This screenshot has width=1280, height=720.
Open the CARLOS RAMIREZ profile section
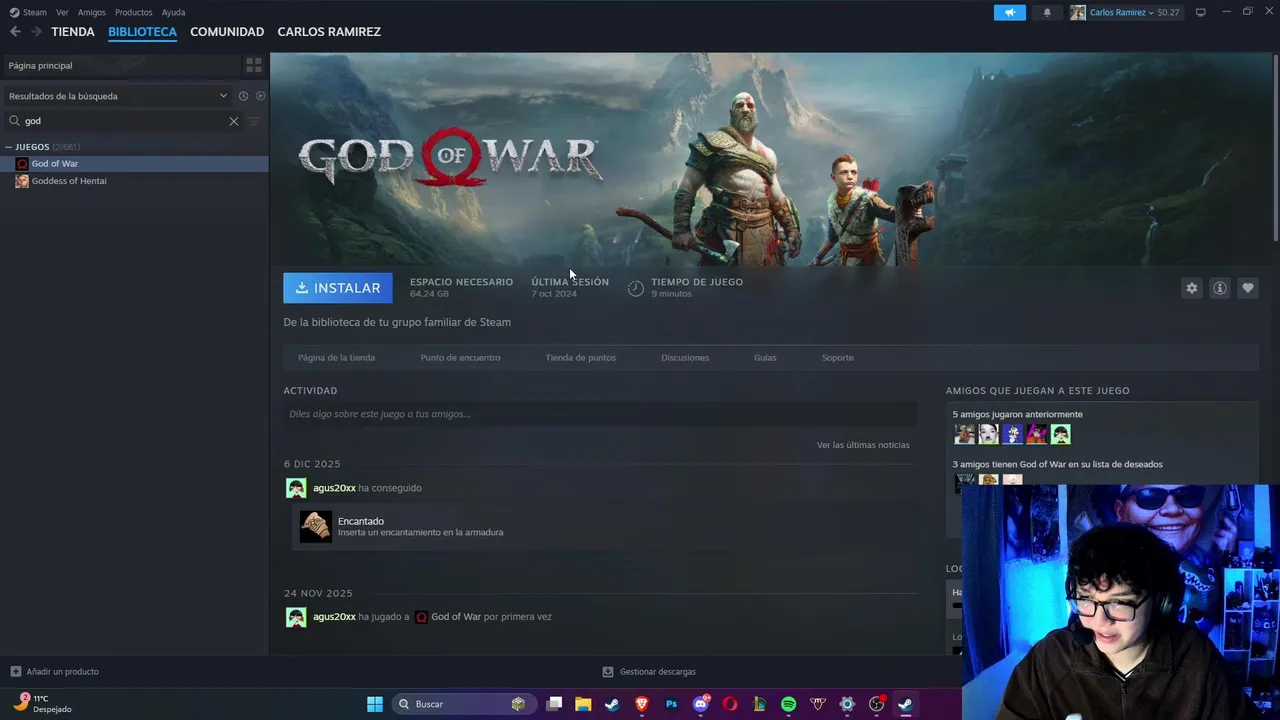329,32
